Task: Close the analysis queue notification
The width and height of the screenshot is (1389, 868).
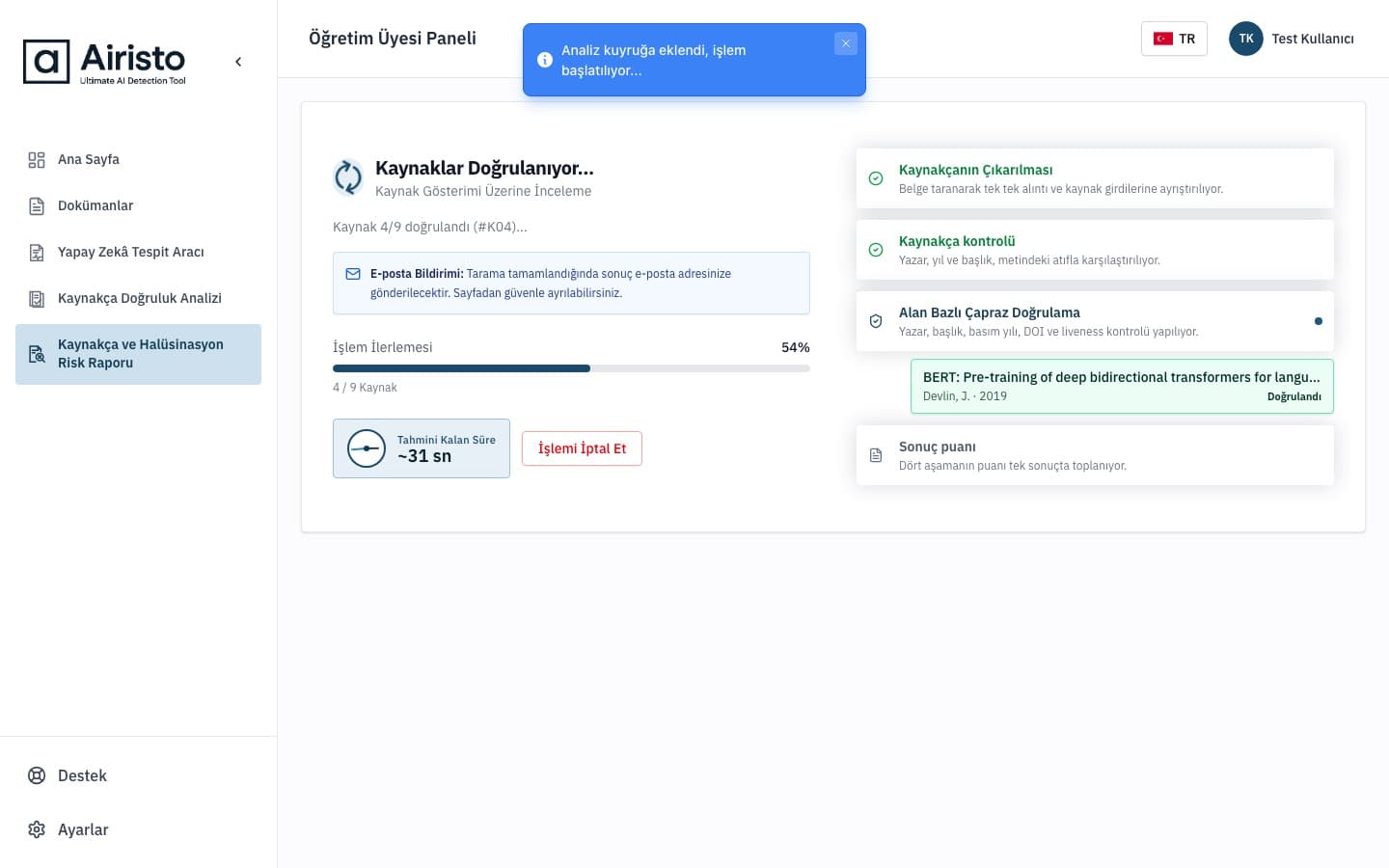Action: pos(846,43)
